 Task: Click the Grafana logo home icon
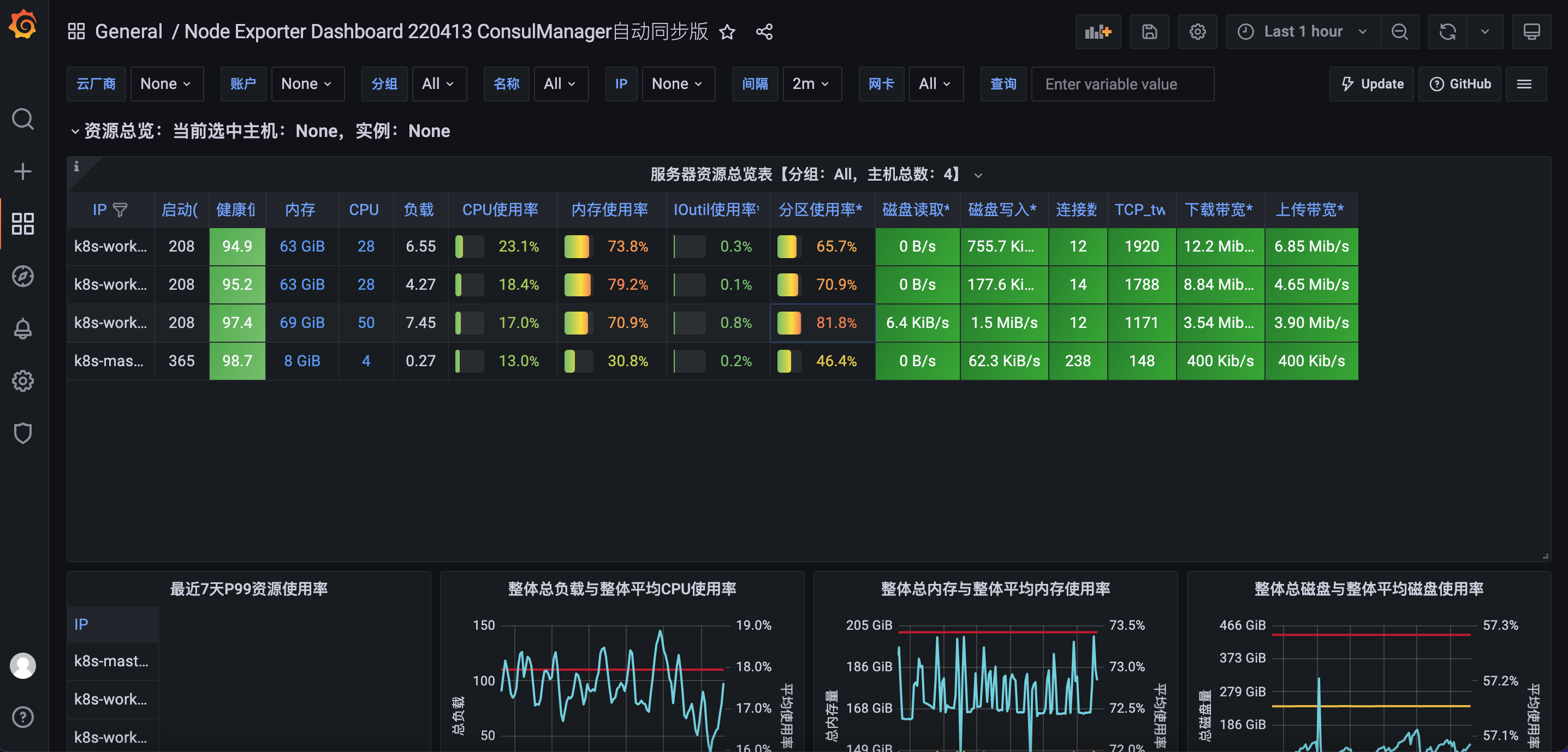tap(23, 25)
